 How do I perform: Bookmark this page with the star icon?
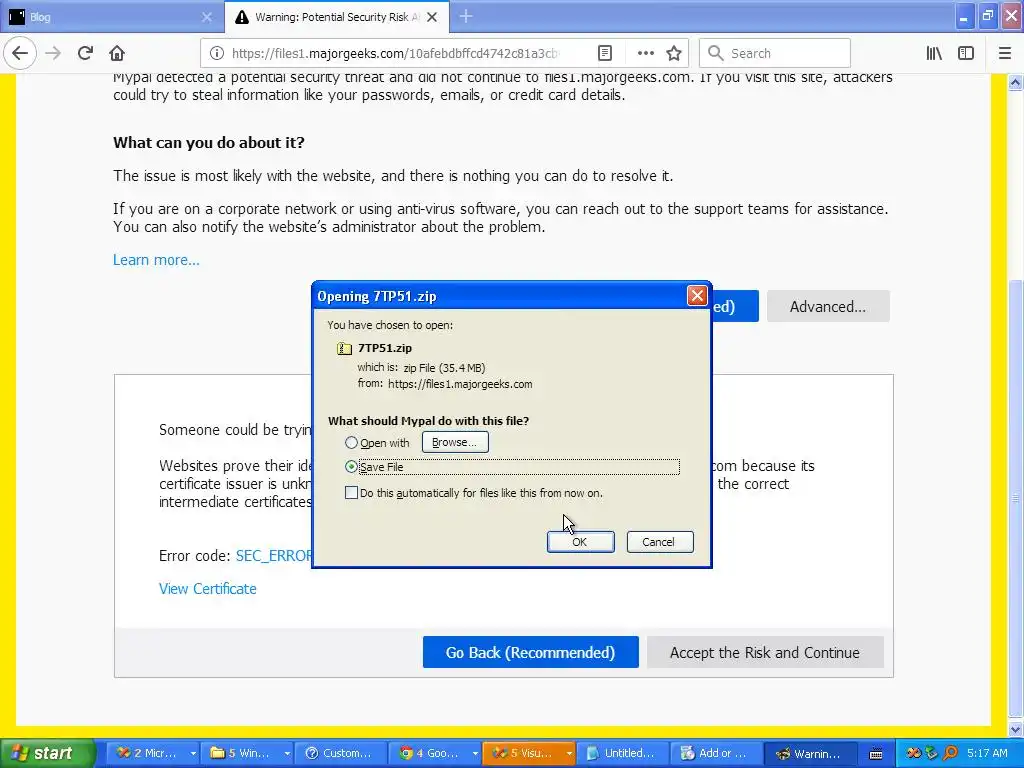(x=674, y=53)
